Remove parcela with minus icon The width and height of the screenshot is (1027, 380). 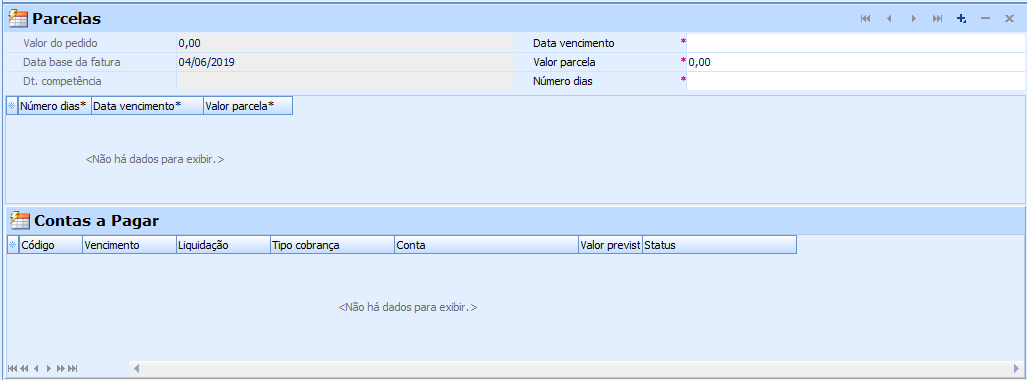985,19
